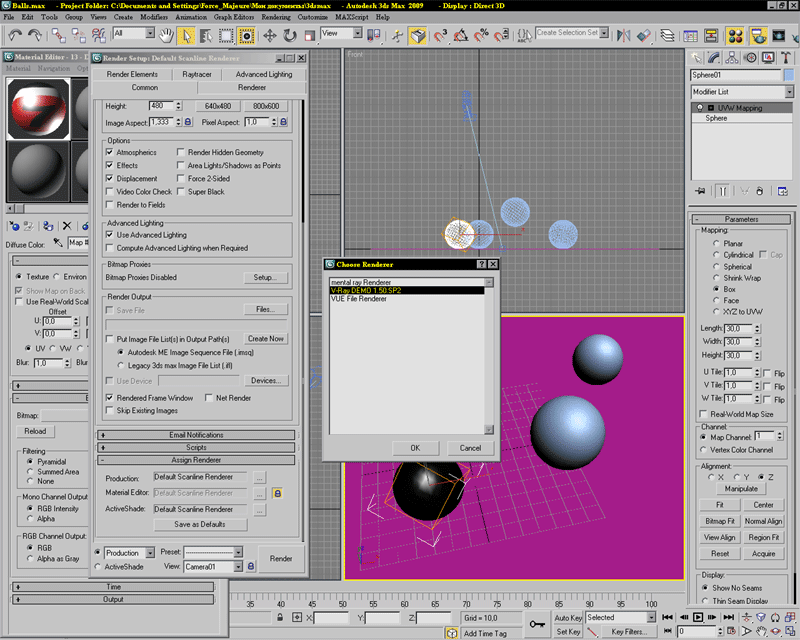
Task: Open the Modify panel tab icon
Action: point(714,58)
